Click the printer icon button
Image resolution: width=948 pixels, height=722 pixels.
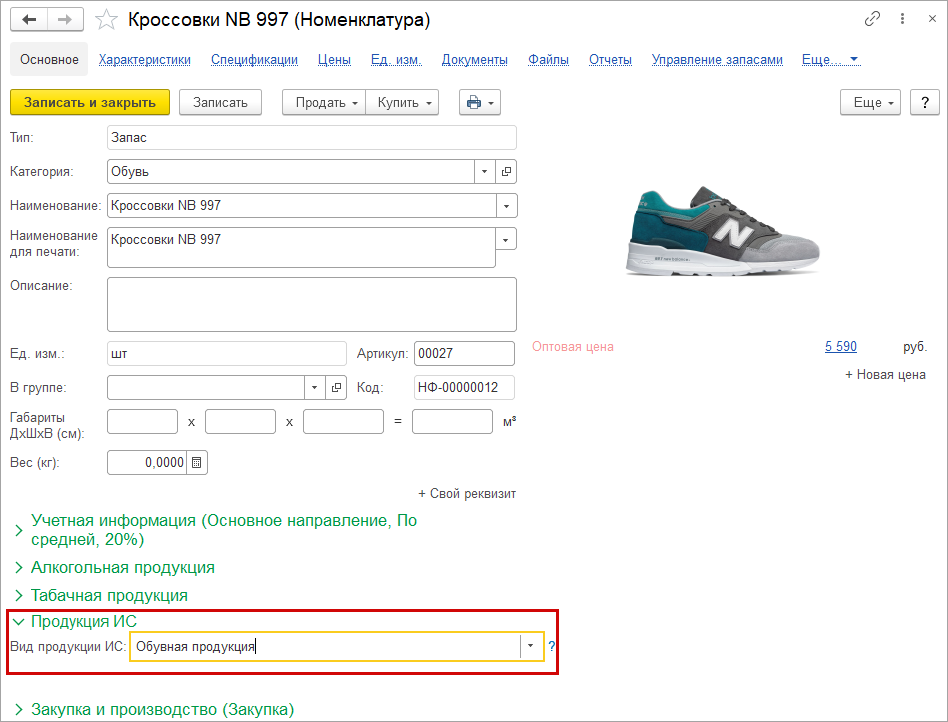(479, 102)
